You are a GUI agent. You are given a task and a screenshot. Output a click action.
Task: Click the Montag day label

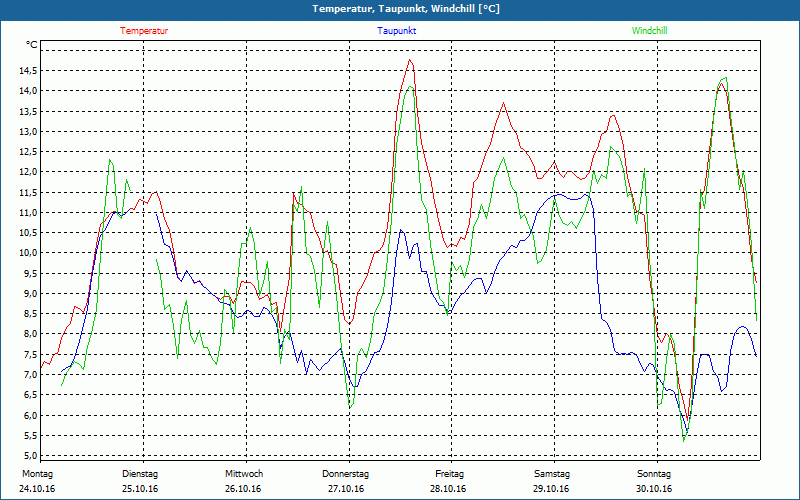tap(37, 474)
